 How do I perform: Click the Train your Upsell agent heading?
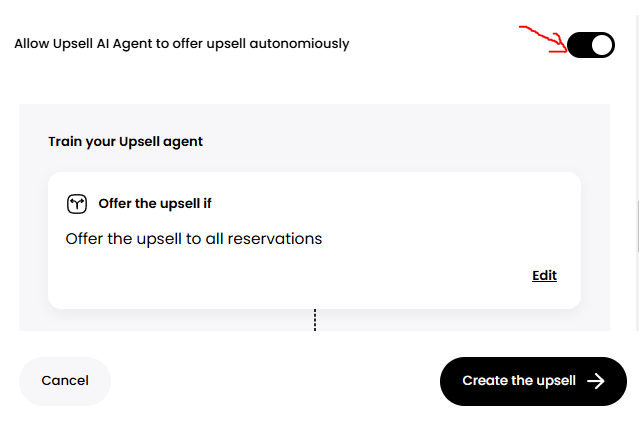tap(125, 141)
